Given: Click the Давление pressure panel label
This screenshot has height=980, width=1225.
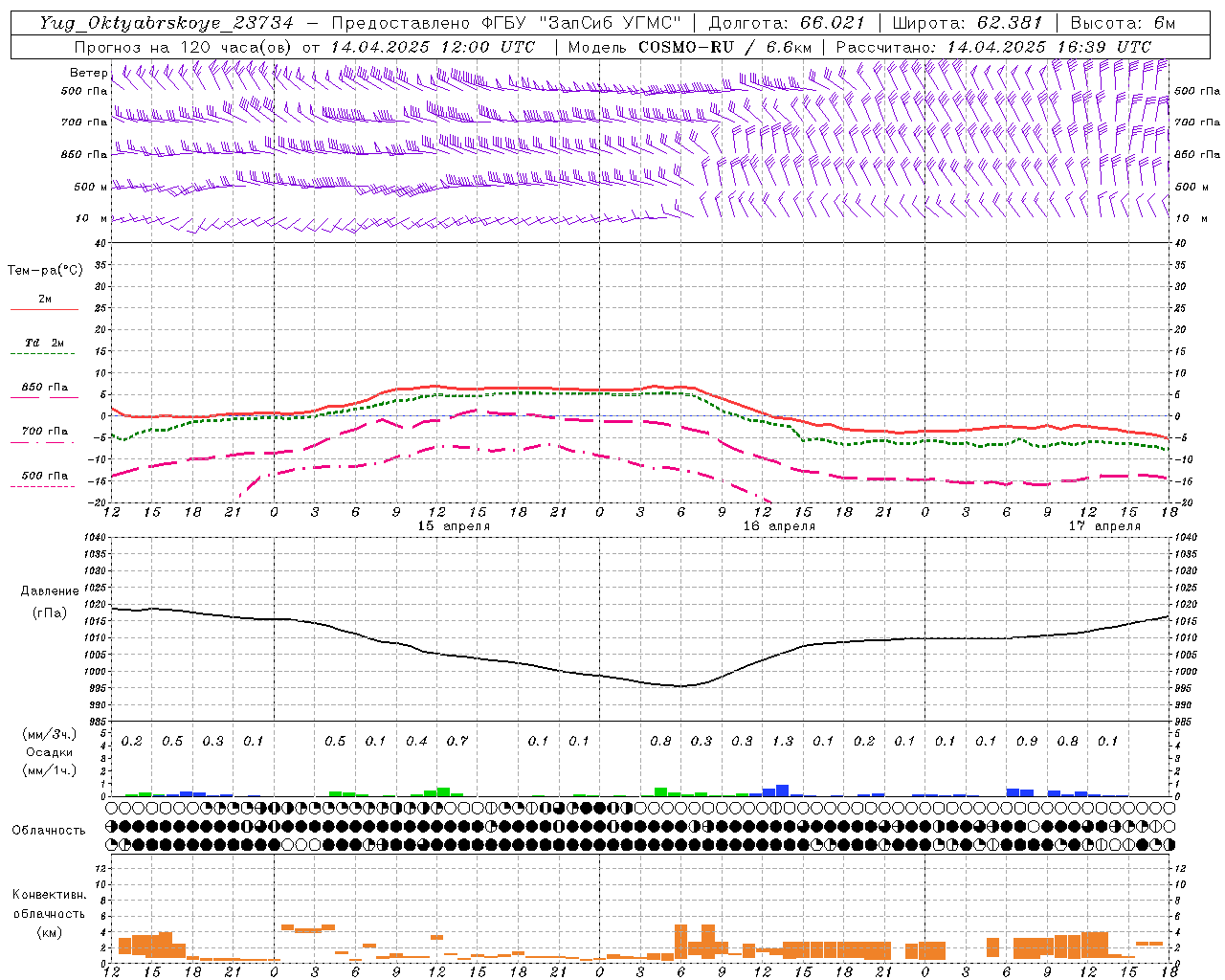Looking at the screenshot, I should [x=50, y=591].
